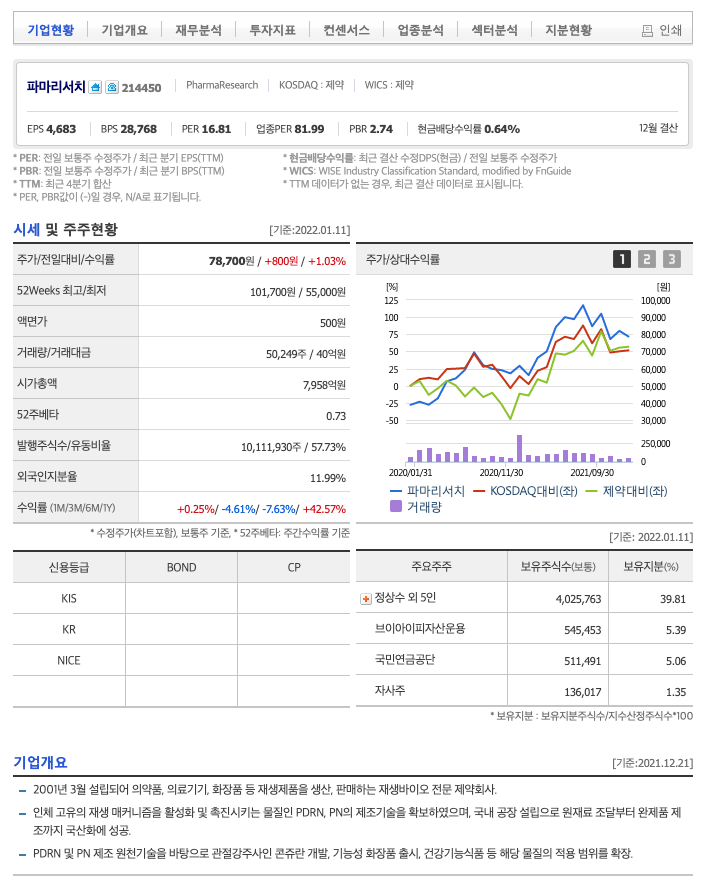The width and height of the screenshot is (704, 889).
Task: Click the 제약대비(좌) green legend entry
Action: pos(626,491)
